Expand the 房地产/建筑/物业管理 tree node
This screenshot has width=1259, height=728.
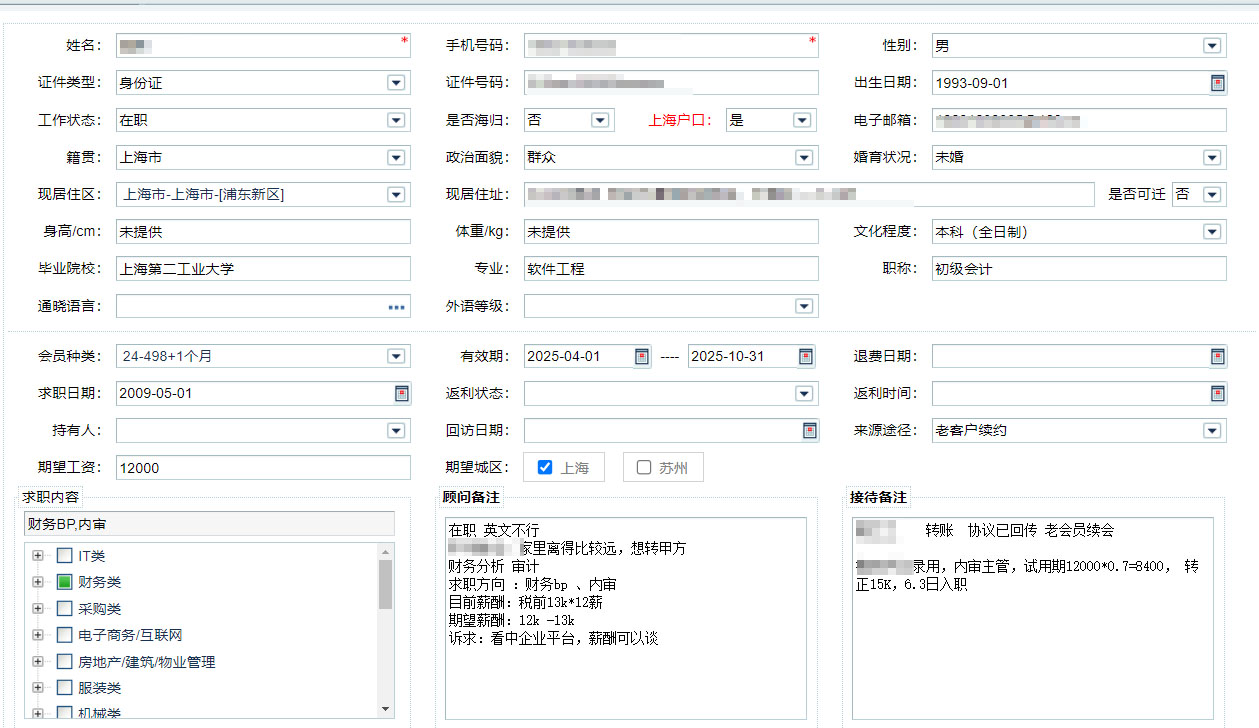[38, 661]
